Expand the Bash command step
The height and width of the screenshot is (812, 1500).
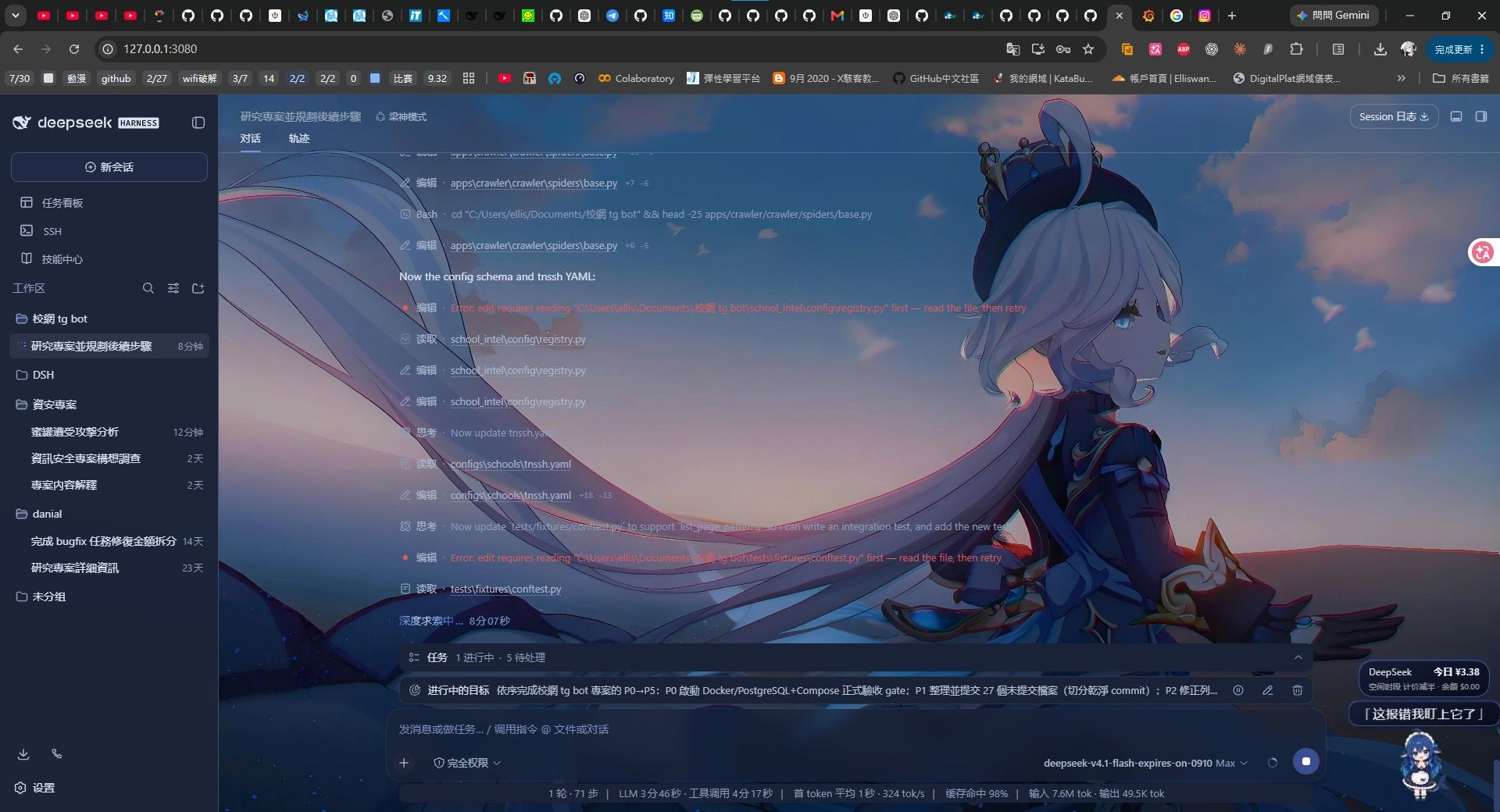click(636, 214)
